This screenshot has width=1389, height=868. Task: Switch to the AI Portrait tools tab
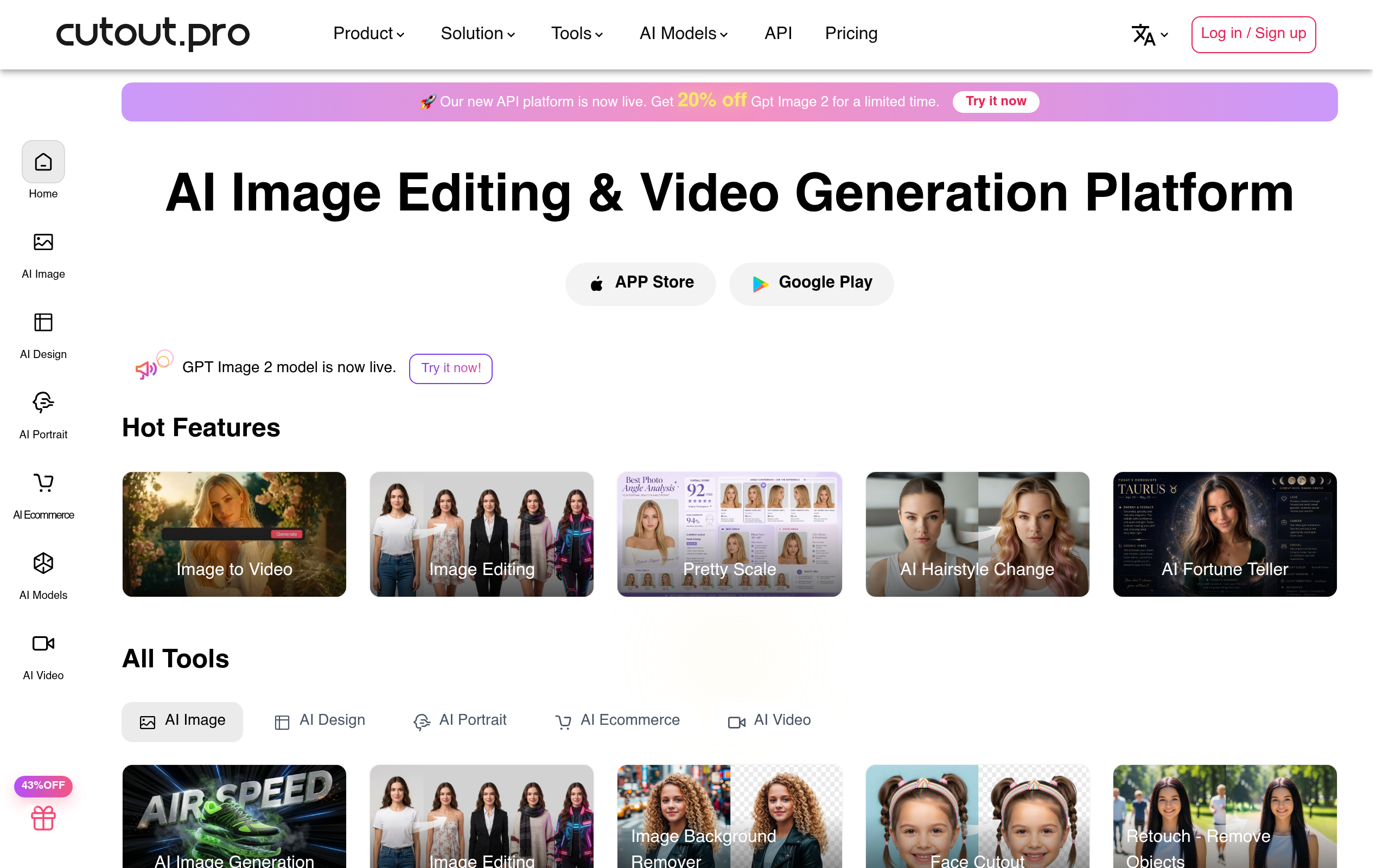click(x=460, y=721)
